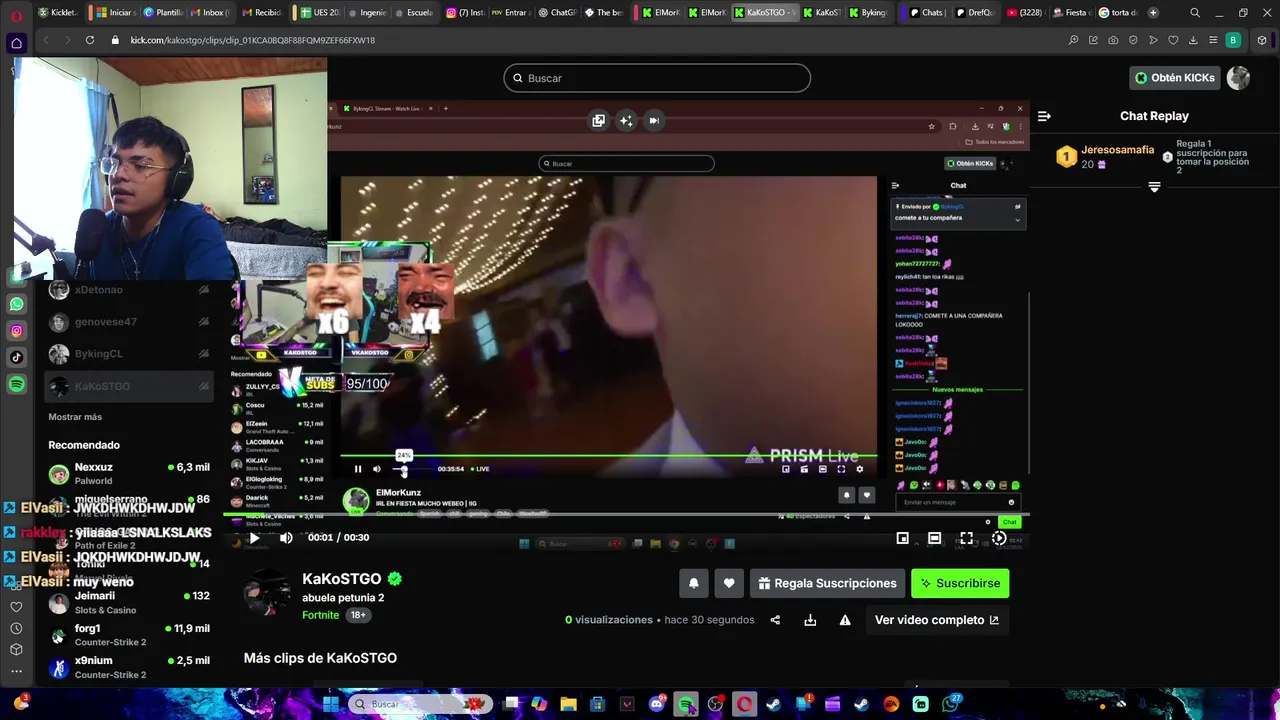Viewport: 1280px width, 720px height.
Task: Take a snapshot with camera icon
Action: pyautogui.click(x=1113, y=40)
